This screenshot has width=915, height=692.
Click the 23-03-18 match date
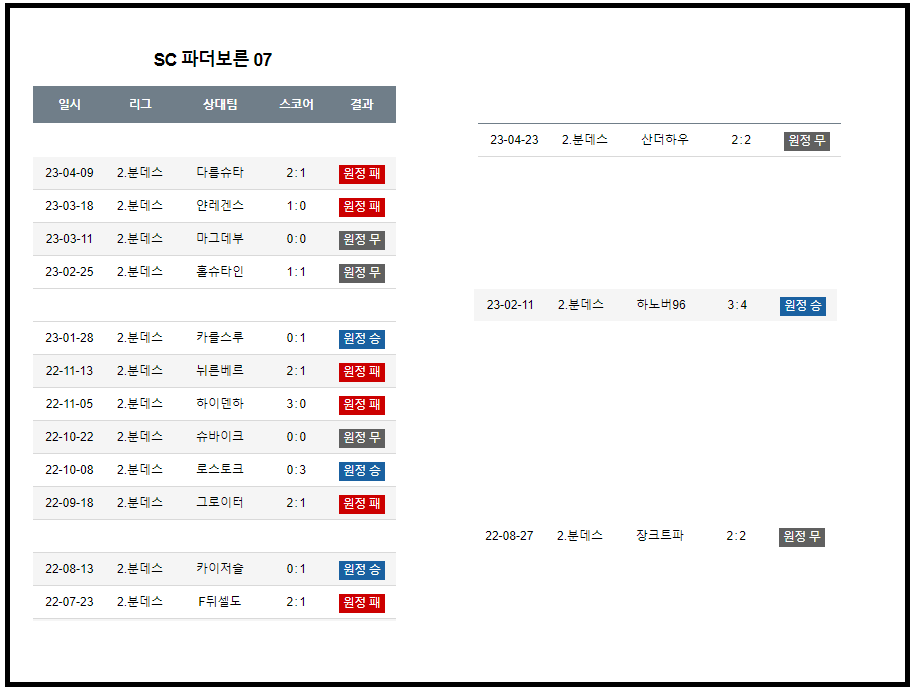[x=70, y=206]
